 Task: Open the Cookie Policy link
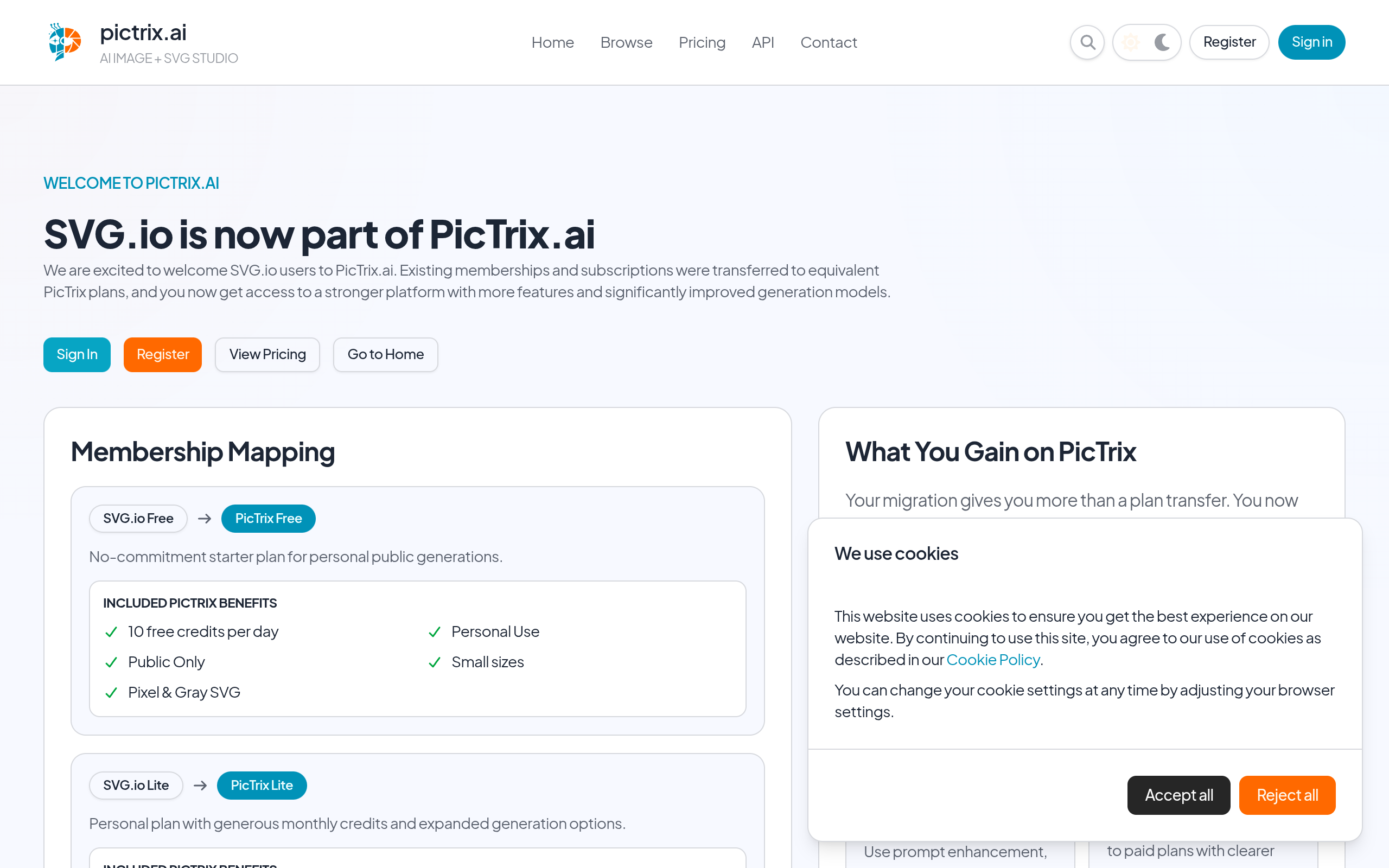[993, 660]
